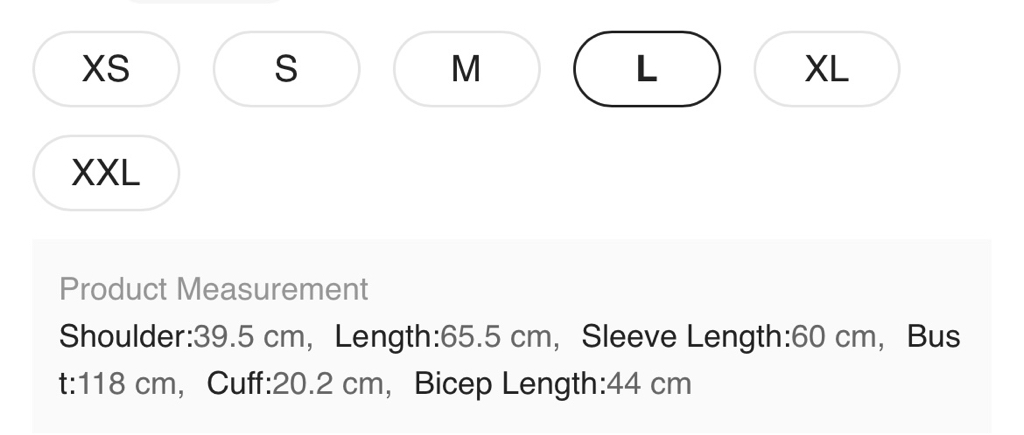Click the Sleeve Length label
Image resolution: width=1024 pixels, height=435 pixels.
point(685,336)
